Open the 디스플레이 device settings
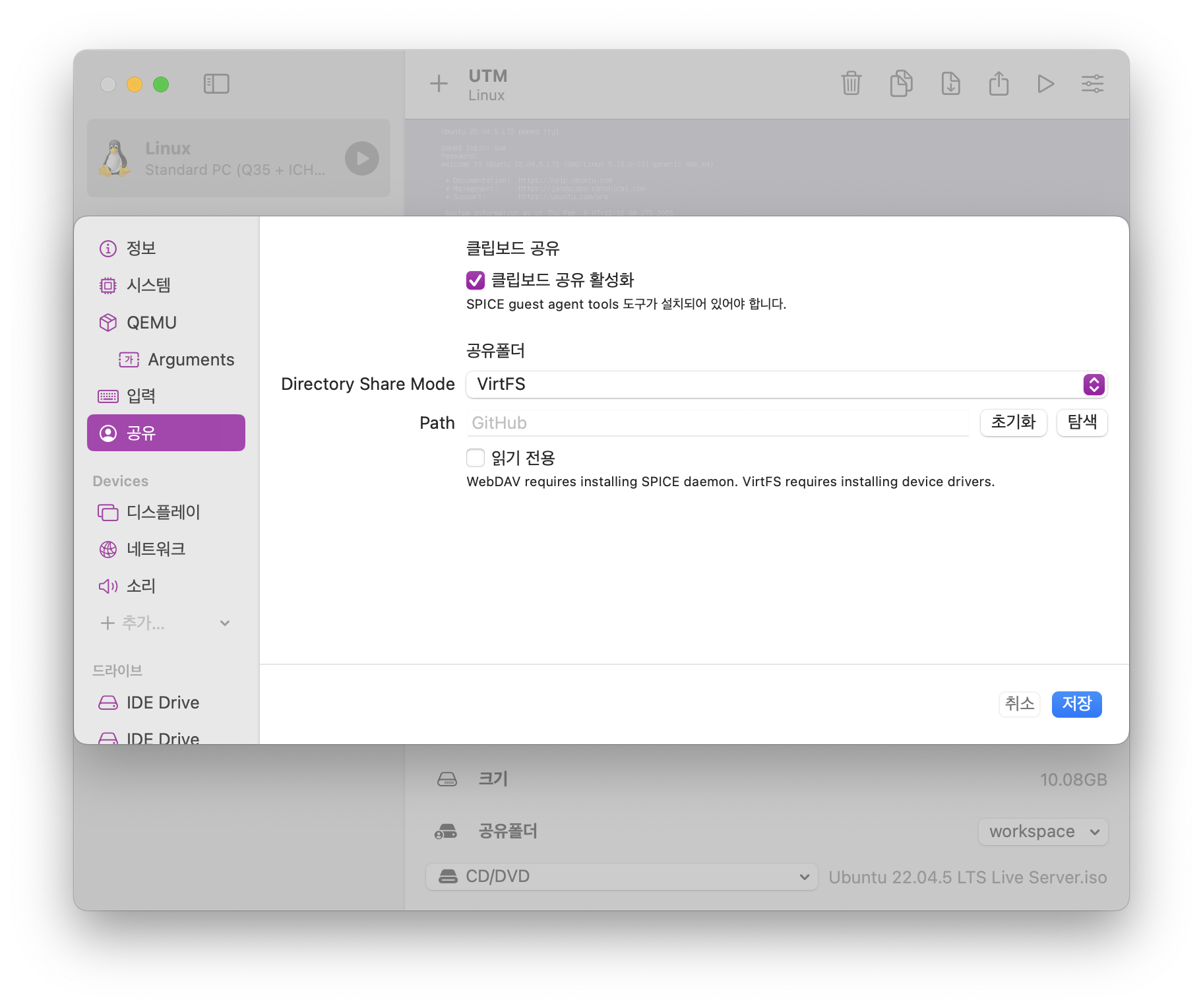The width and height of the screenshot is (1203, 1008). click(166, 512)
